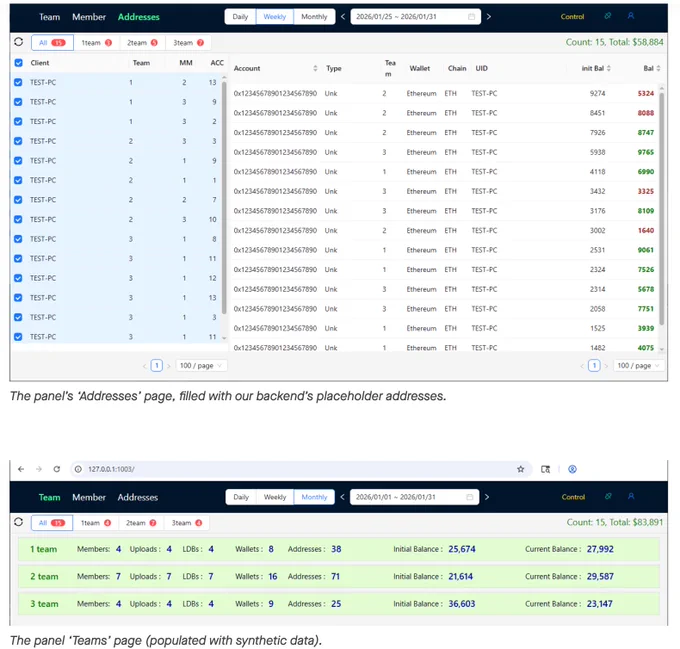The width and height of the screenshot is (680, 649).
Task: Open Addresses page from the Teams panel nav
Action: click(137, 497)
